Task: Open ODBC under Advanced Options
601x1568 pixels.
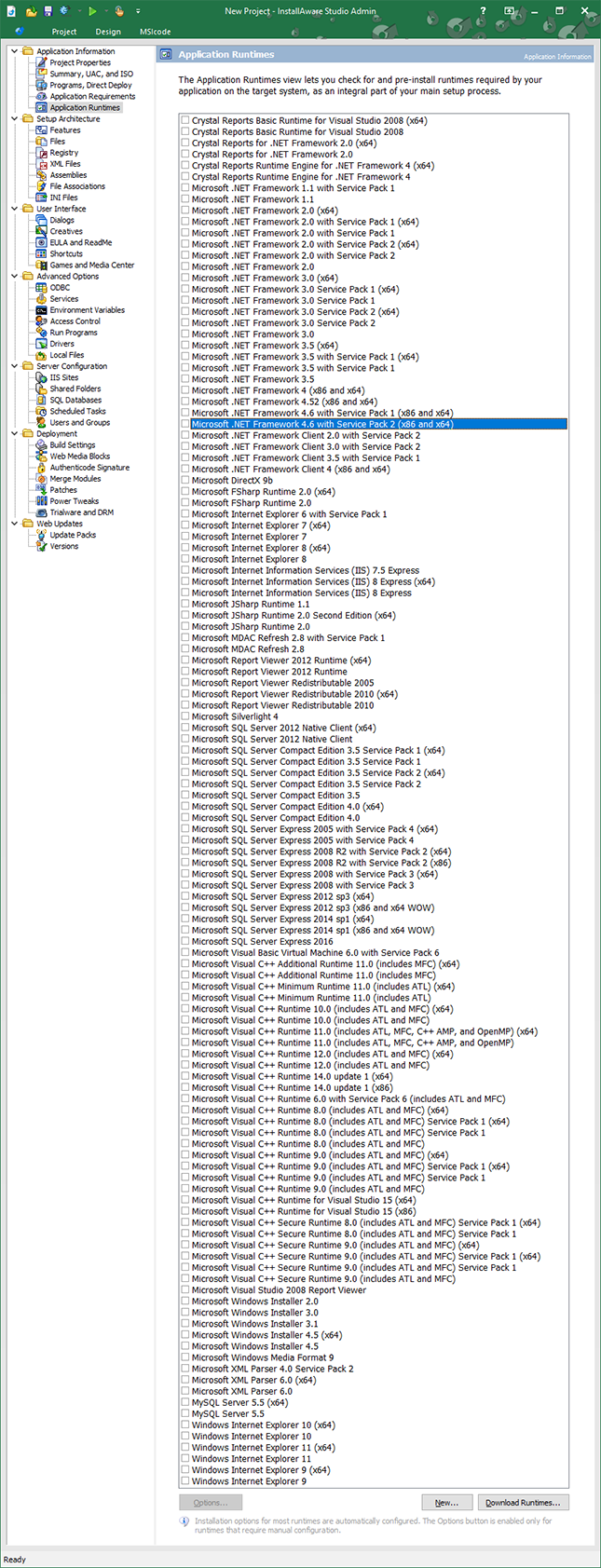Action: tap(60, 288)
